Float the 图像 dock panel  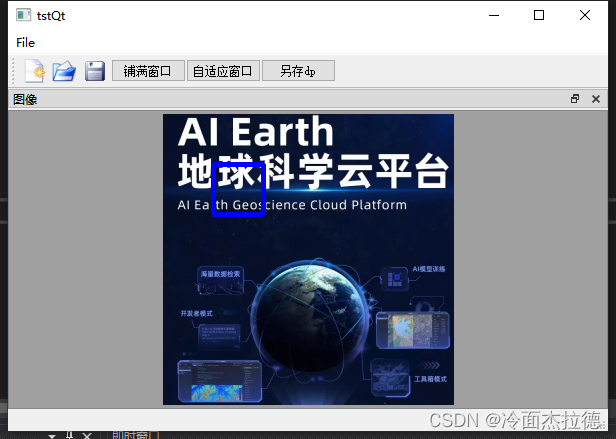575,99
